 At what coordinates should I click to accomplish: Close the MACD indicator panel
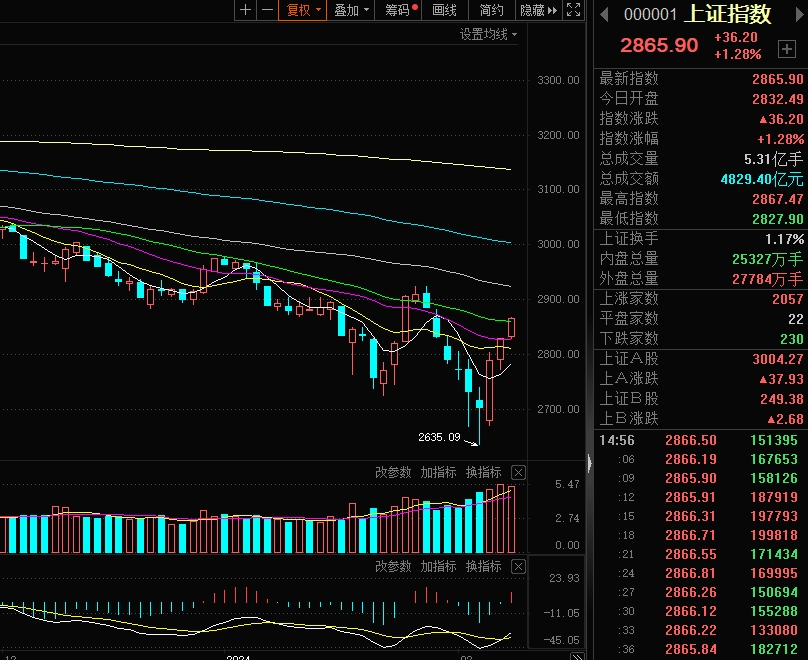pyautogui.click(x=518, y=567)
